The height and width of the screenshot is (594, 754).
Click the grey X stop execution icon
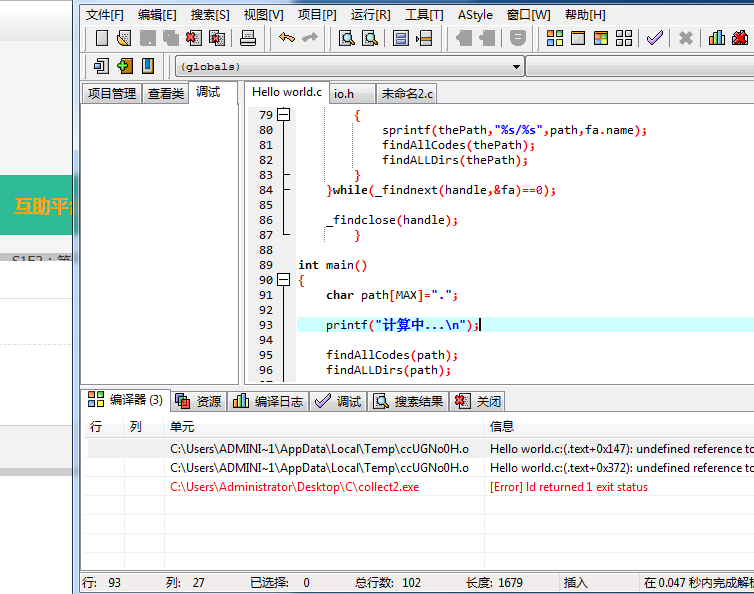point(686,38)
